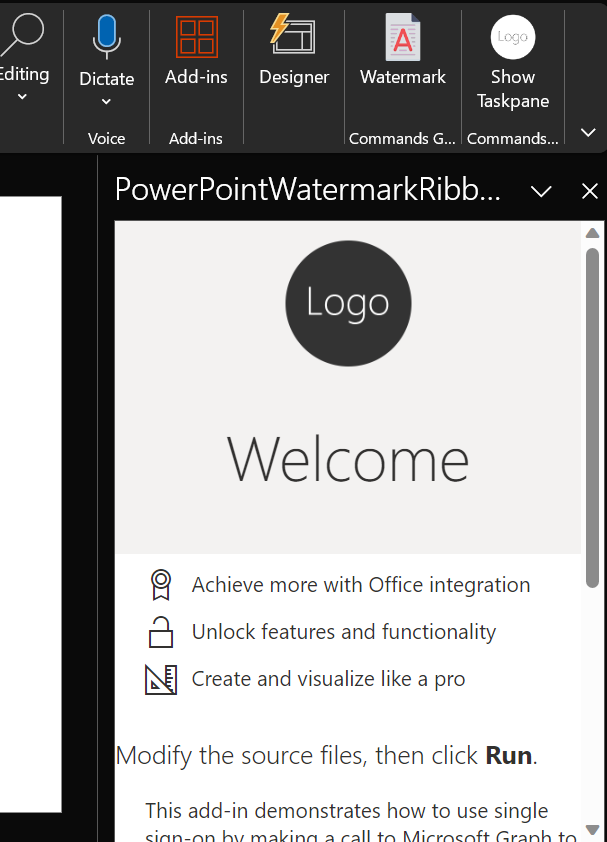Close the PowerPointWatermarkRibbon taskpane
607x842 pixels.
[x=590, y=191]
